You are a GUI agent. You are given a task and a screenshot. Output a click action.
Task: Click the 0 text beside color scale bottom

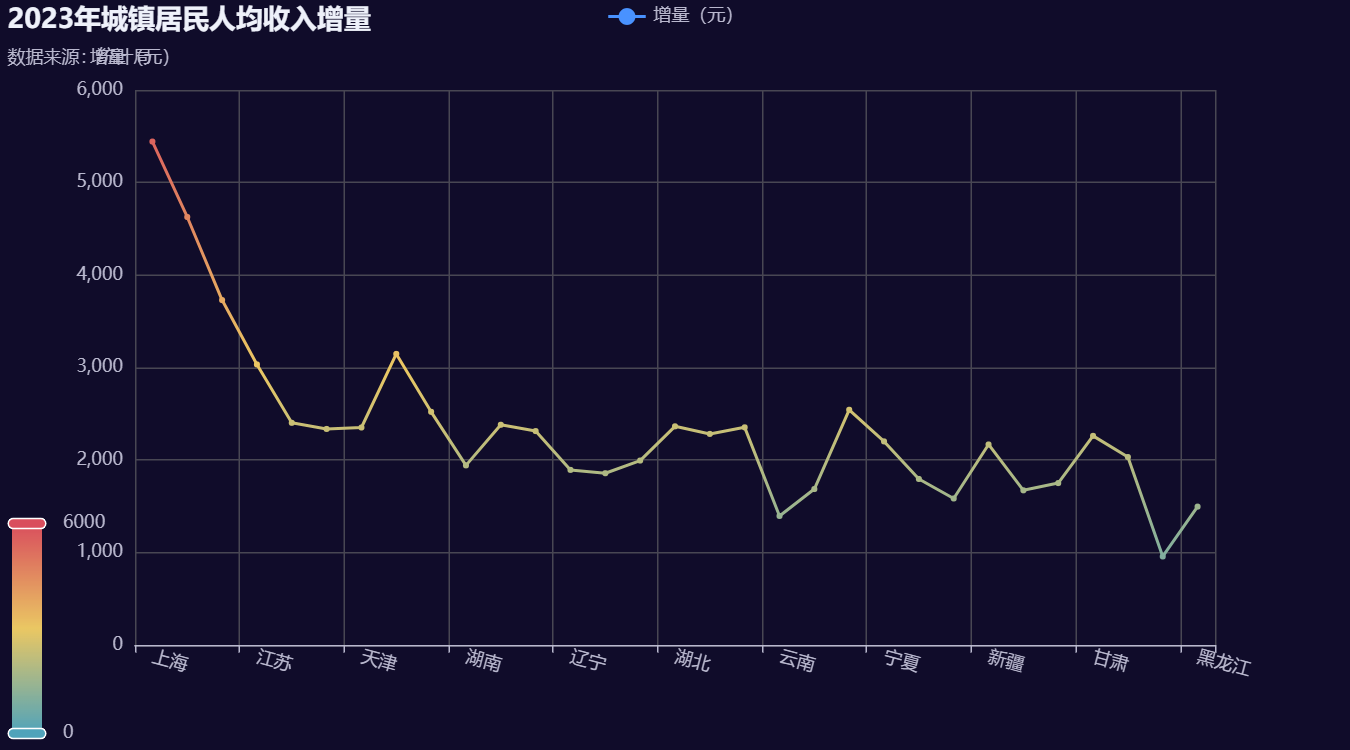[68, 732]
